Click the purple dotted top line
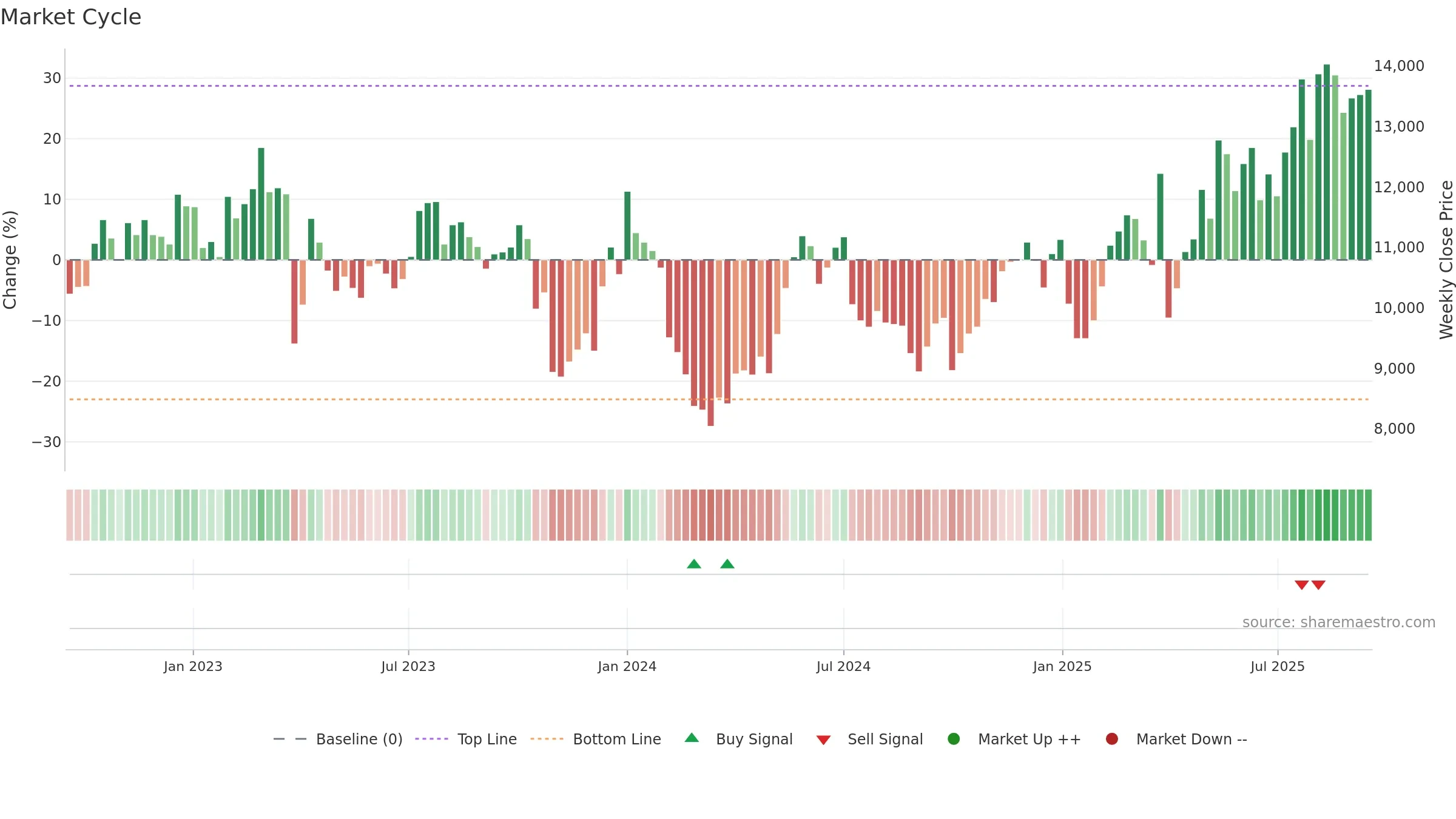Image resolution: width=1456 pixels, height=819 pixels. click(719, 86)
